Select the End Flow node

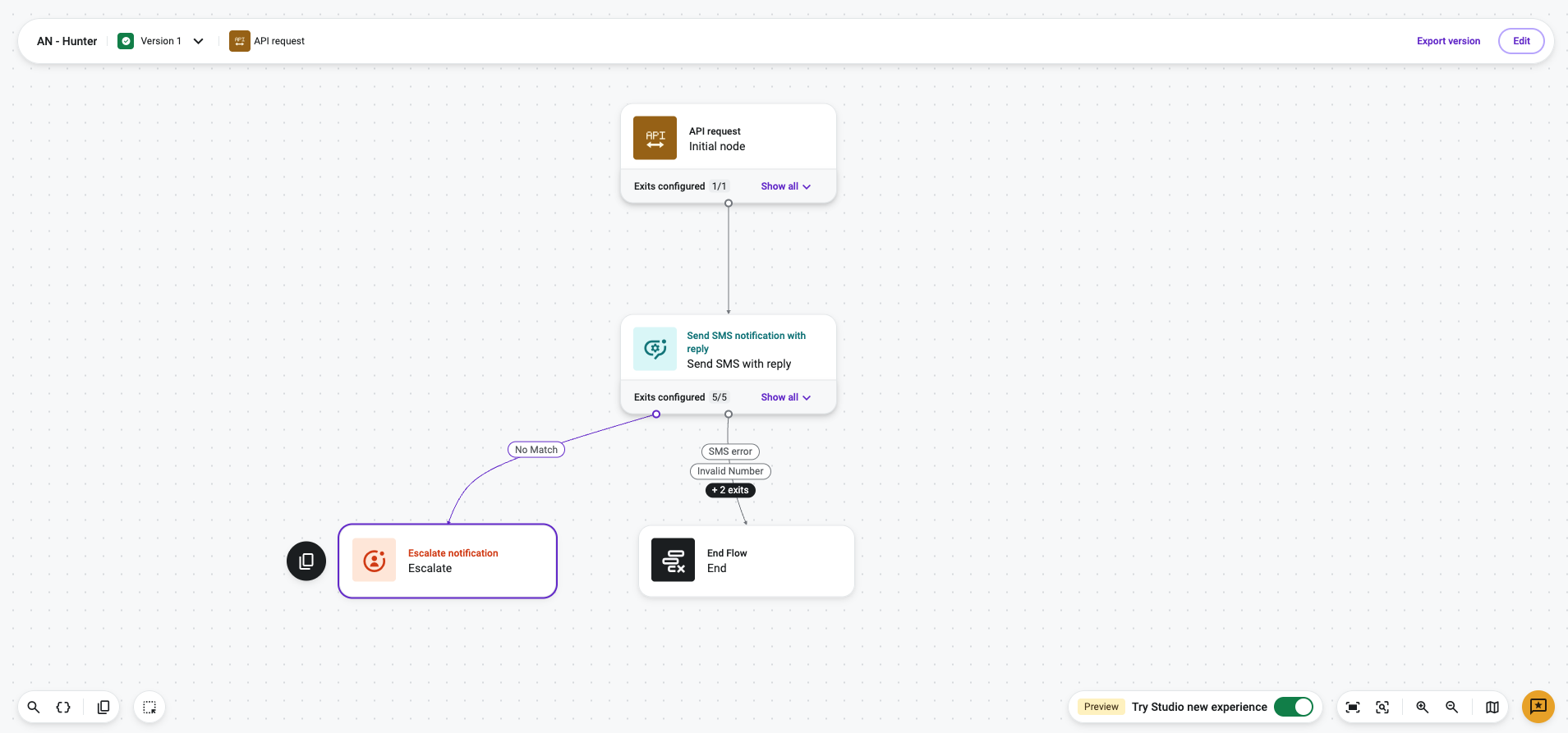point(747,561)
